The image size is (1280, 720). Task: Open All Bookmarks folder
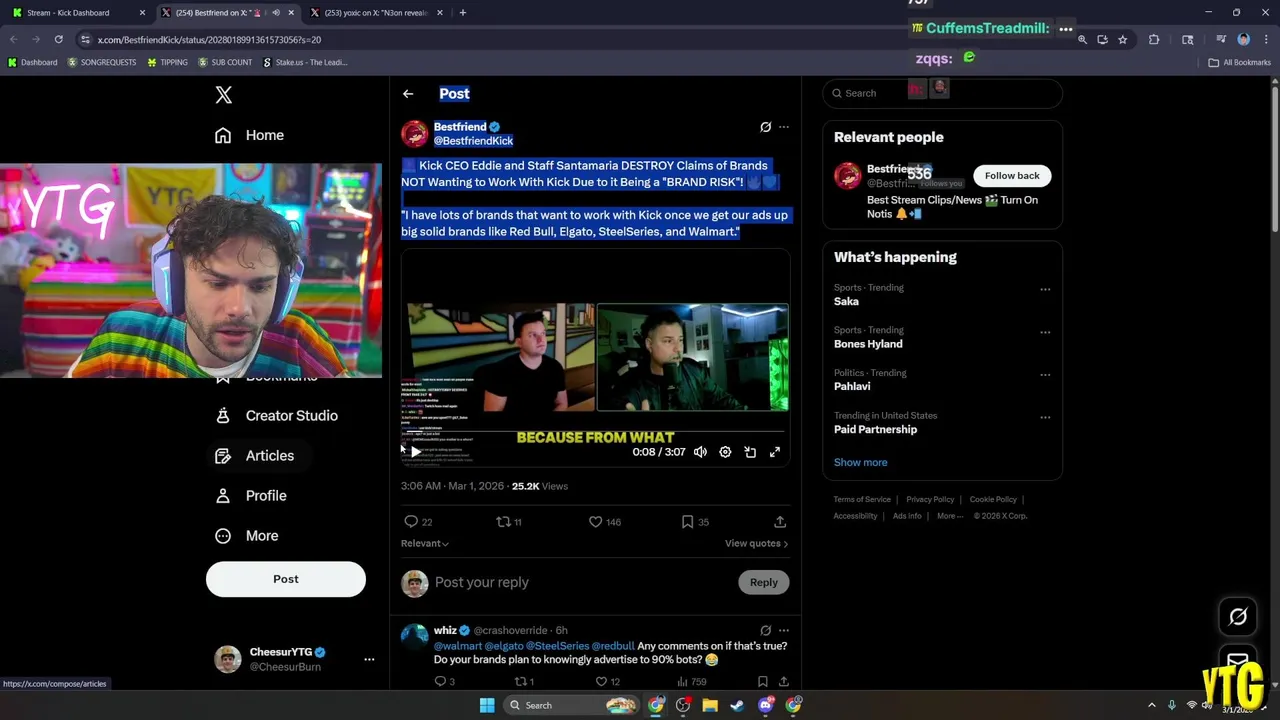[1240, 62]
